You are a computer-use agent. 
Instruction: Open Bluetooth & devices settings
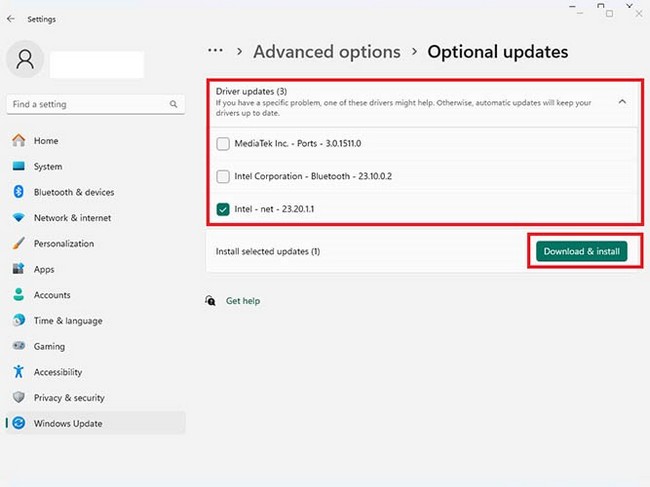pos(74,192)
